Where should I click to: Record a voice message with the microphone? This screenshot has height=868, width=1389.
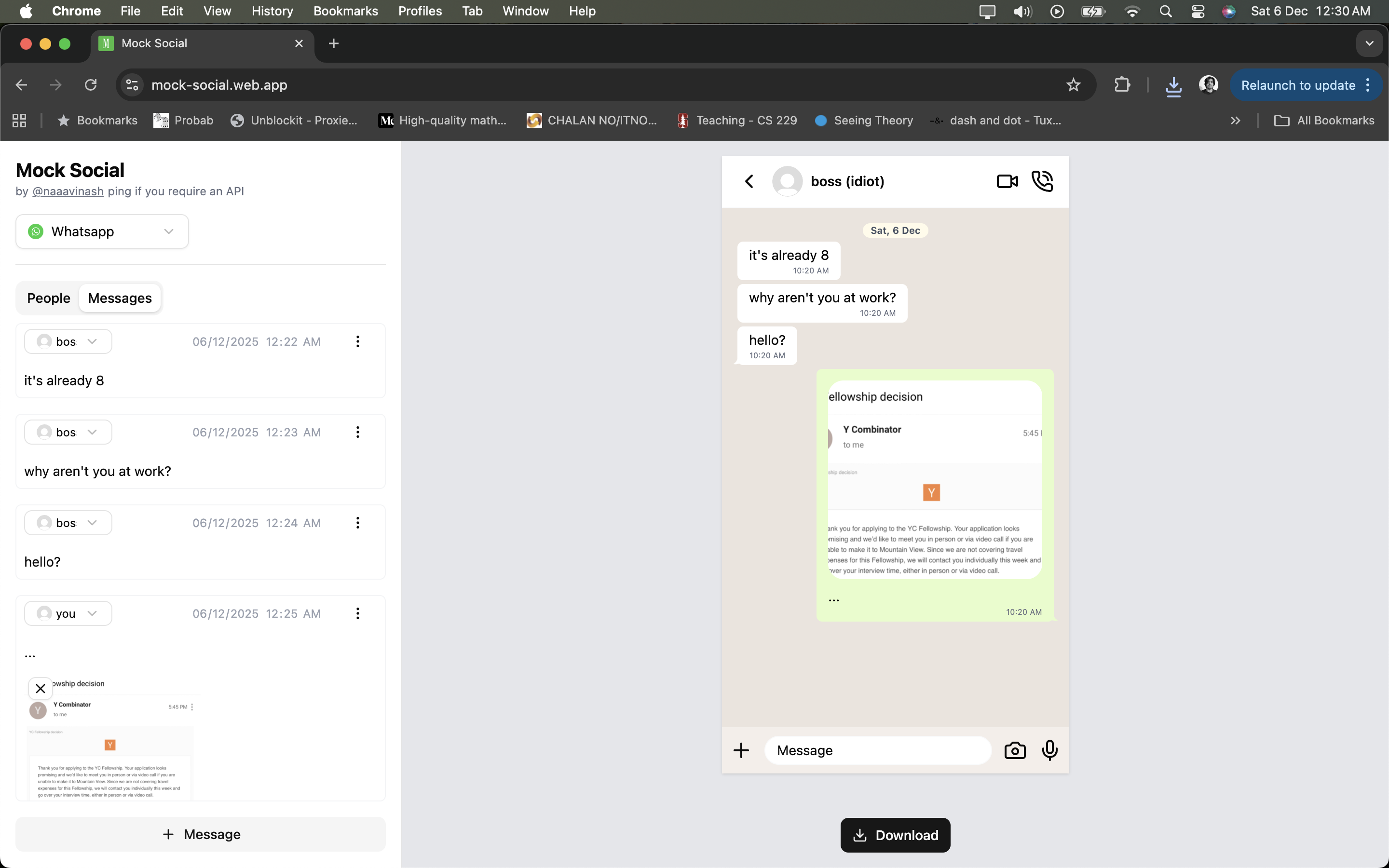[x=1049, y=750]
